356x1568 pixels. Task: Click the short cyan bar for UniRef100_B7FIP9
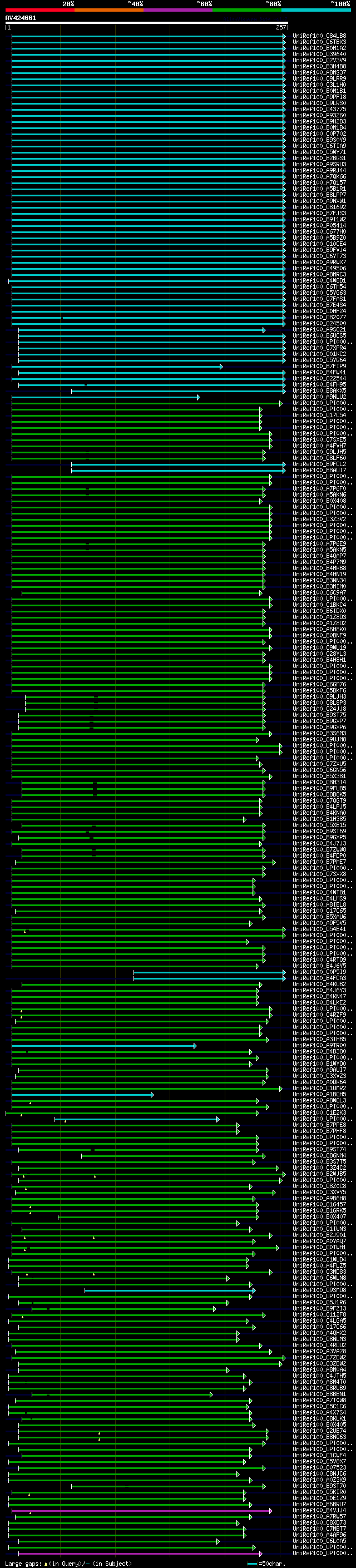pos(117,367)
